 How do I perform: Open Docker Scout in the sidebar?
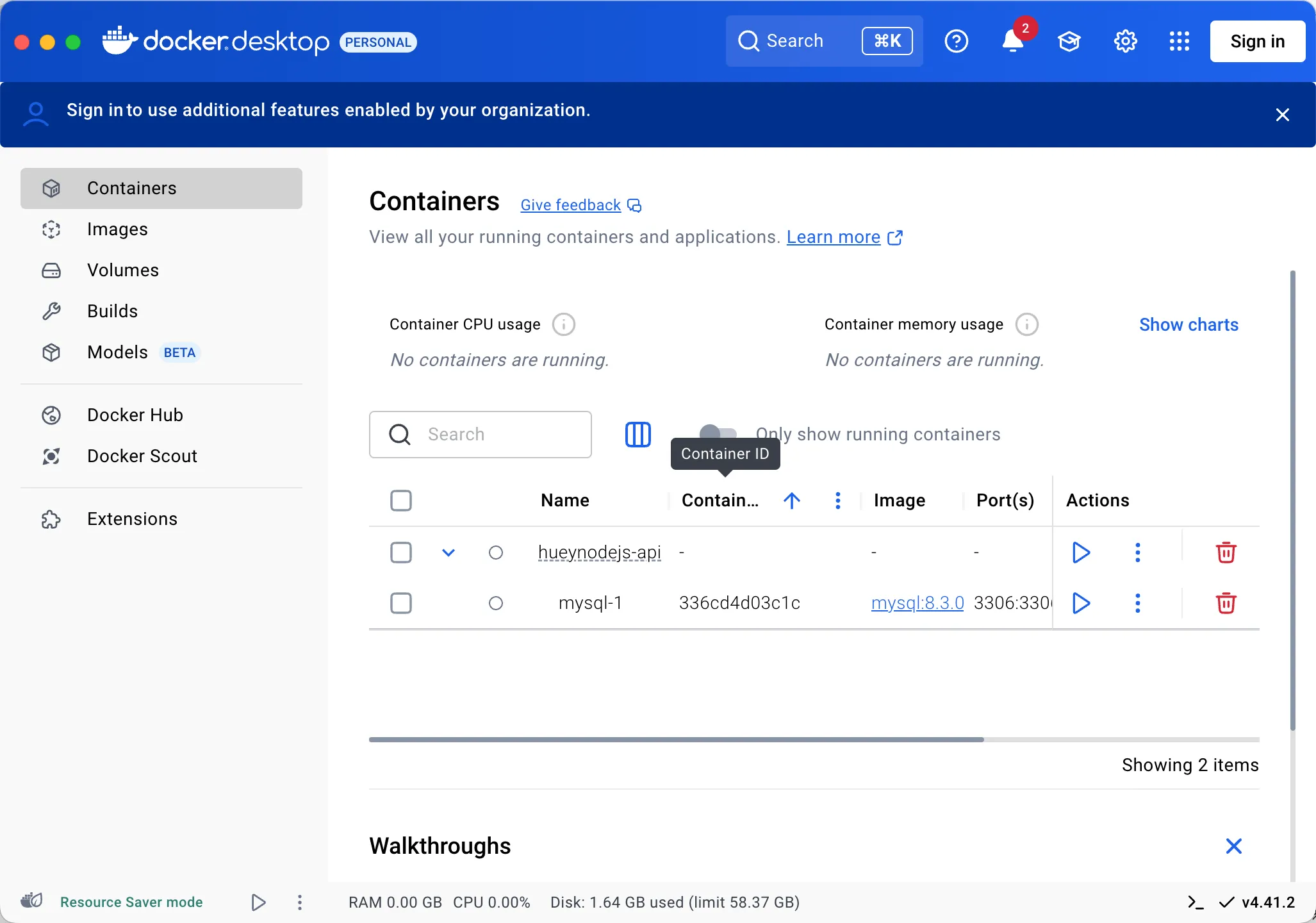click(161, 456)
